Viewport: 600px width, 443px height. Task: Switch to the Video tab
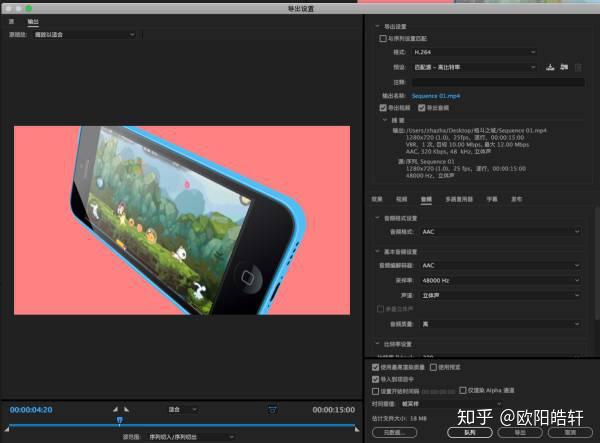coord(401,199)
